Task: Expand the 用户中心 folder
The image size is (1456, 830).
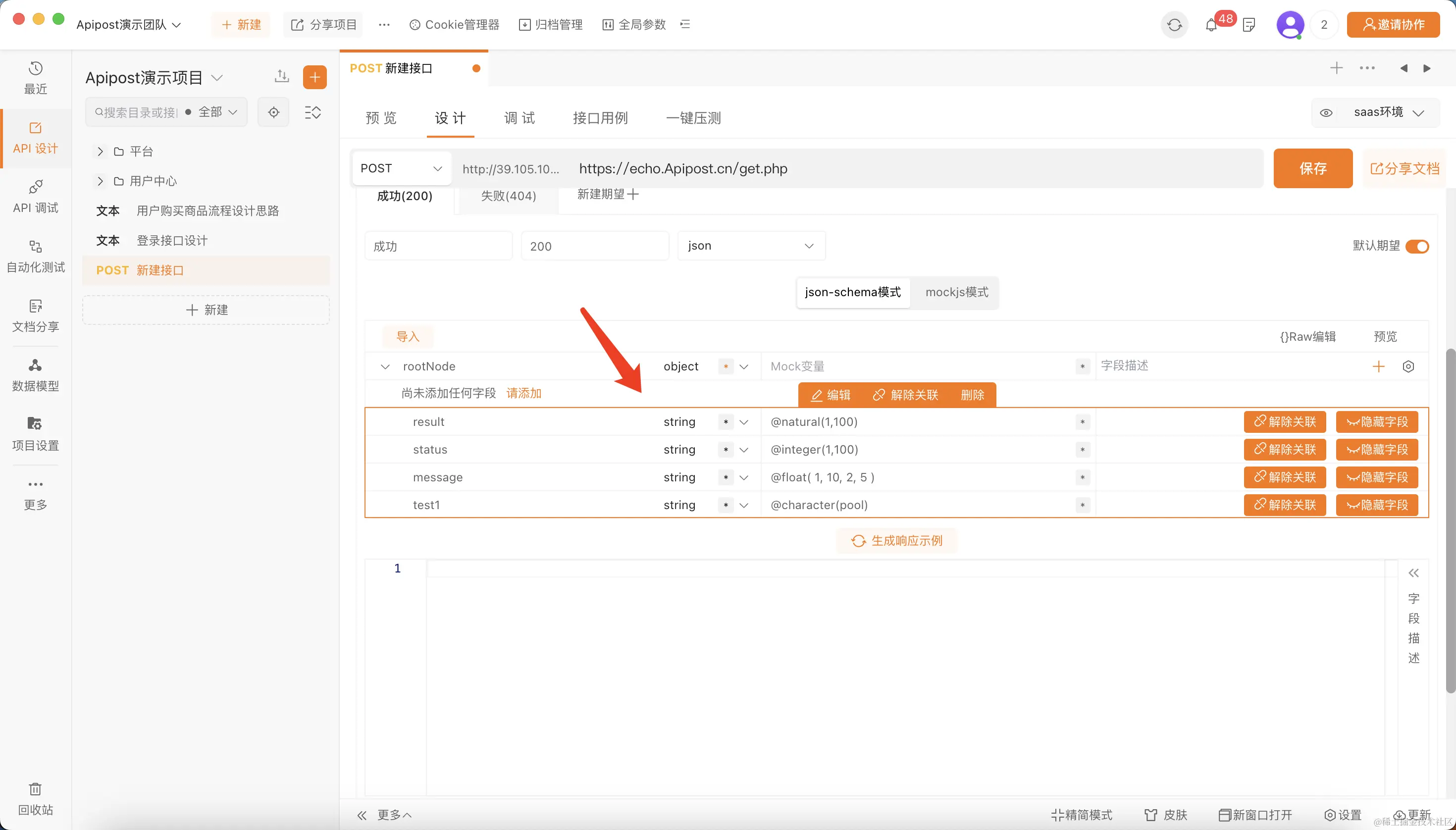Action: pyautogui.click(x=101, y=181)
